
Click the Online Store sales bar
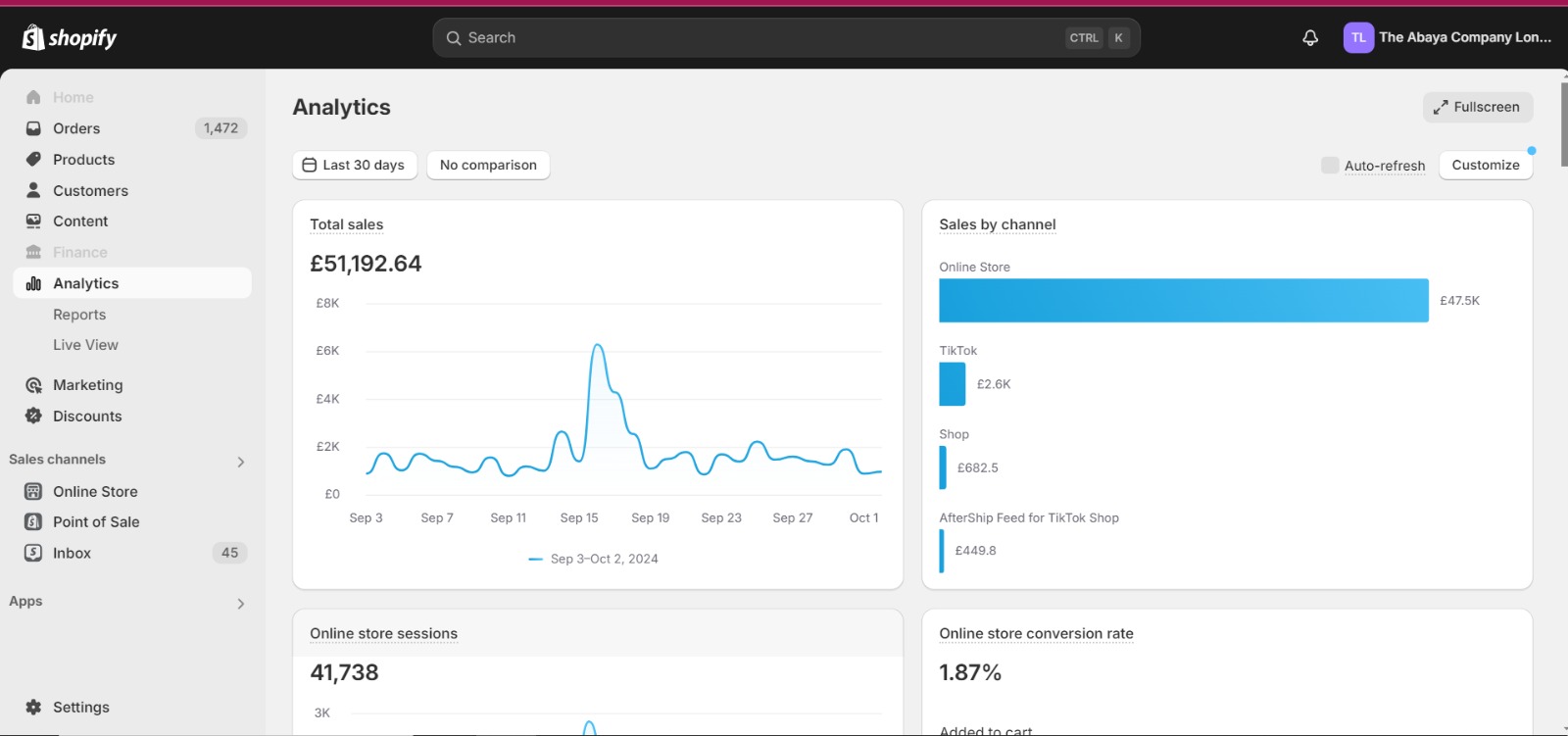(1184, 301)
